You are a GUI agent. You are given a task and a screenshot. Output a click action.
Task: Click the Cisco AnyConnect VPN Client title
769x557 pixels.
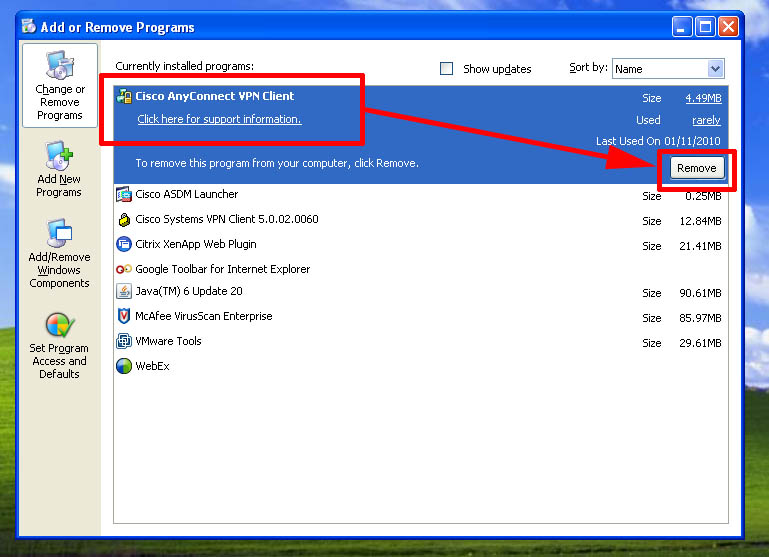(x=215, y=96)
